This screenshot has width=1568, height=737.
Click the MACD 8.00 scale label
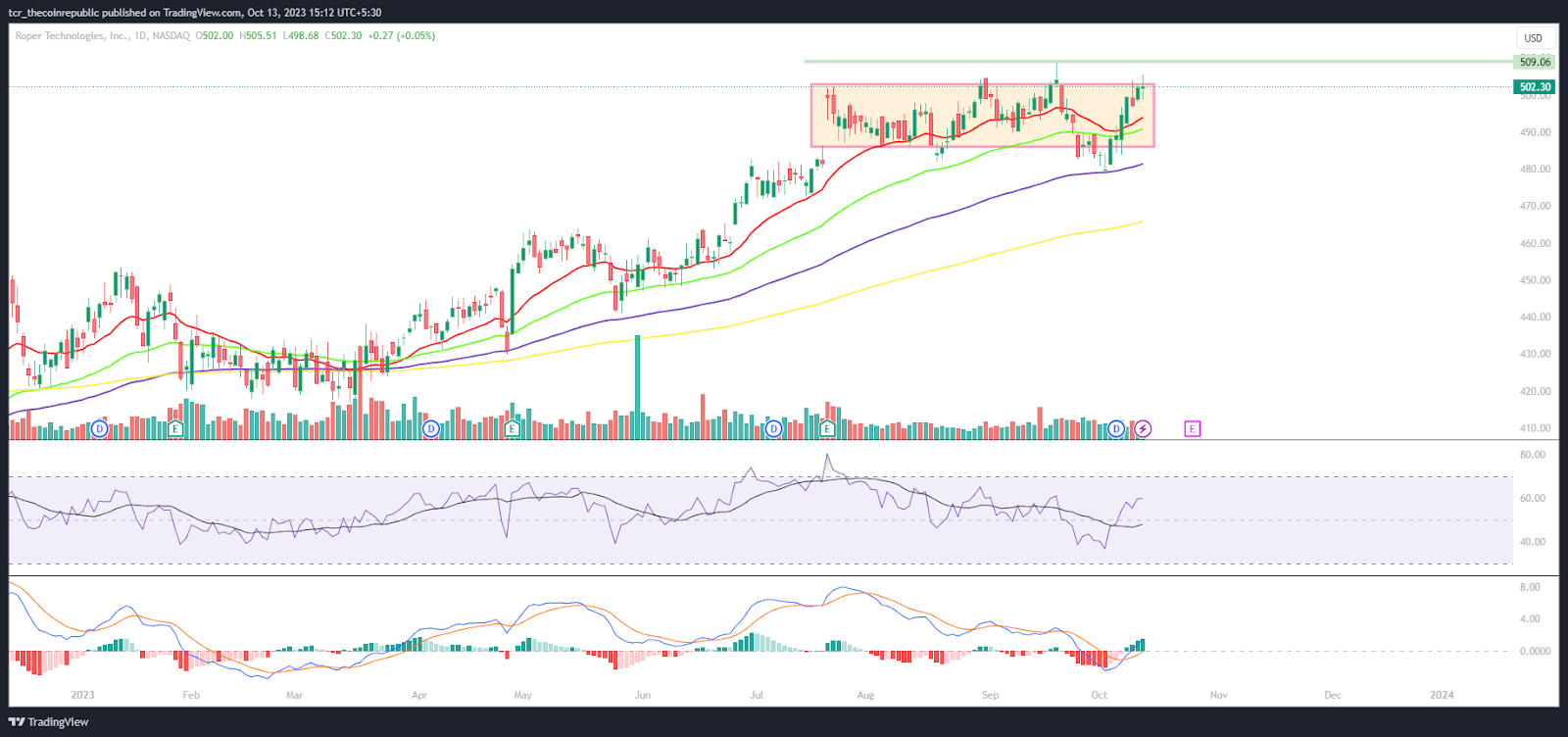[x=1530, y=587]
